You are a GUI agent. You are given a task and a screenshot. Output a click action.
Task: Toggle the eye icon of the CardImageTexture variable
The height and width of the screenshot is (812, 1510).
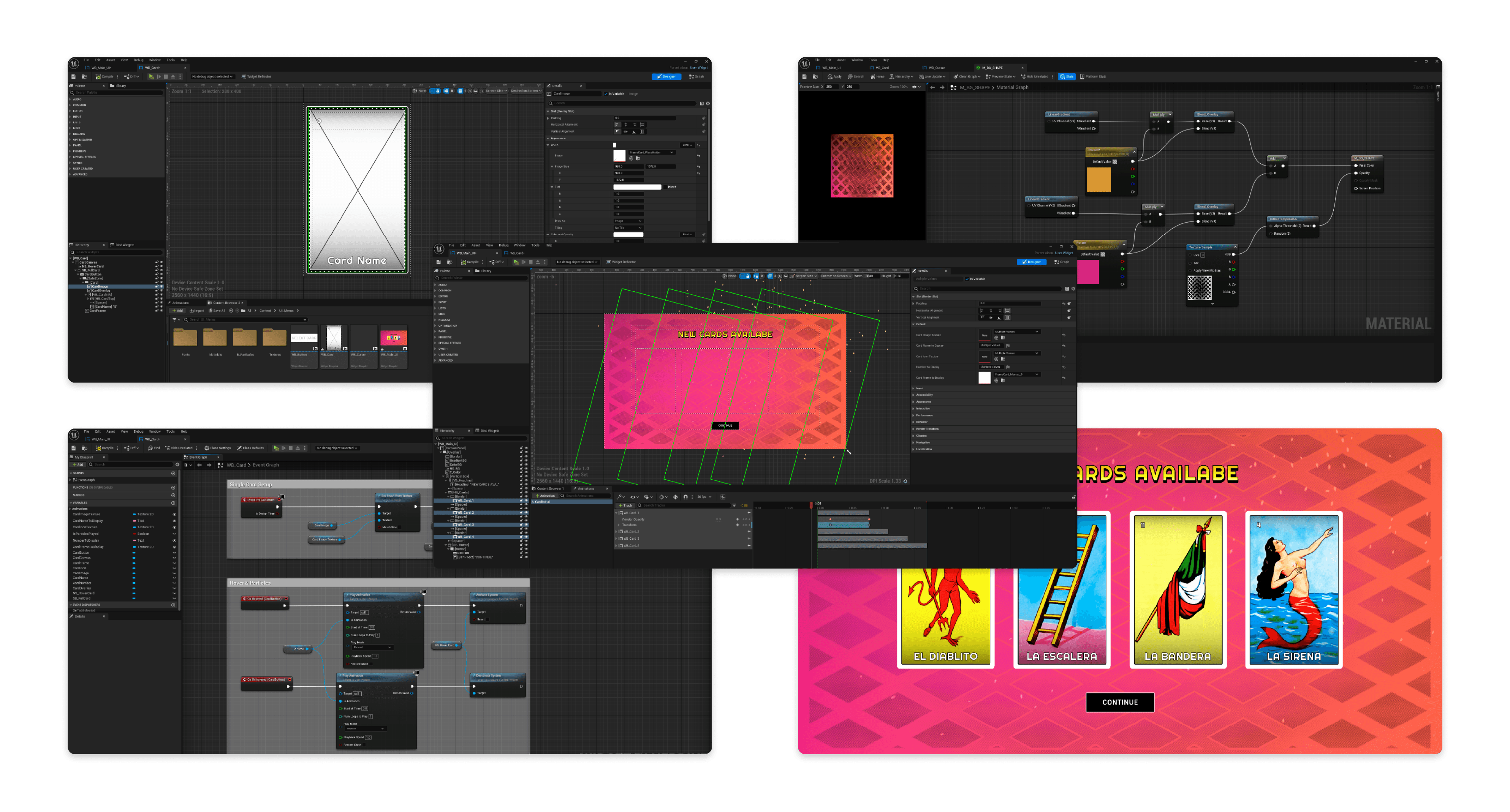click(x=174, y=514)
